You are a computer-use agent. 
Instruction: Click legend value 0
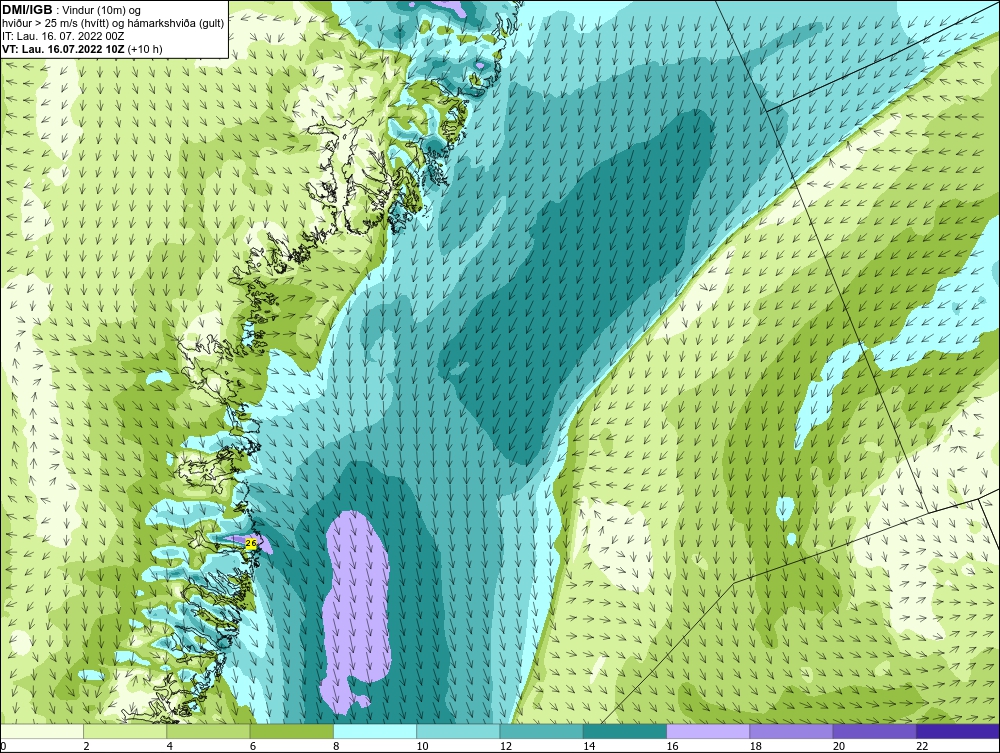coord(3,746)
